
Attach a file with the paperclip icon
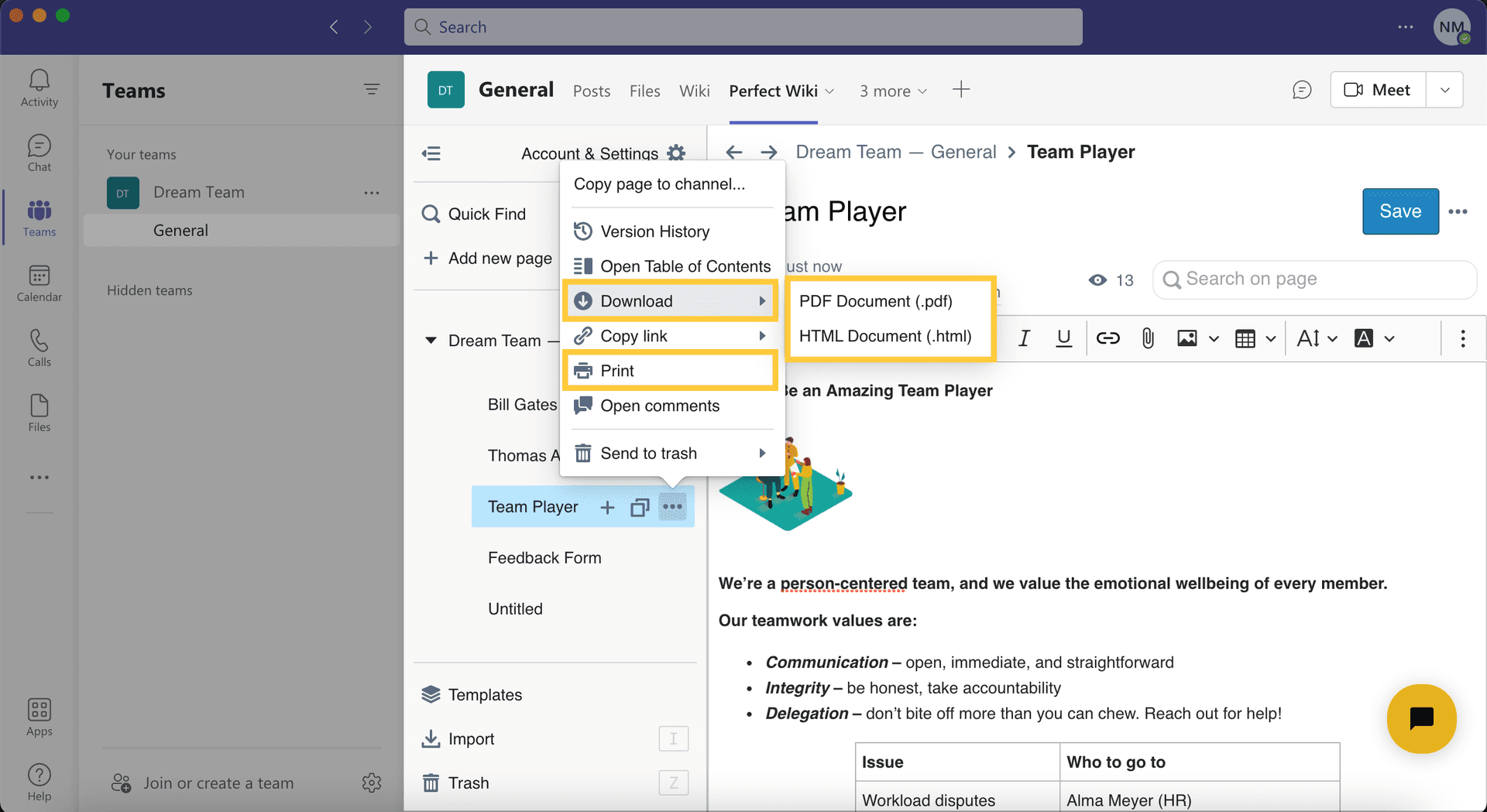(x=1148, y=338)
